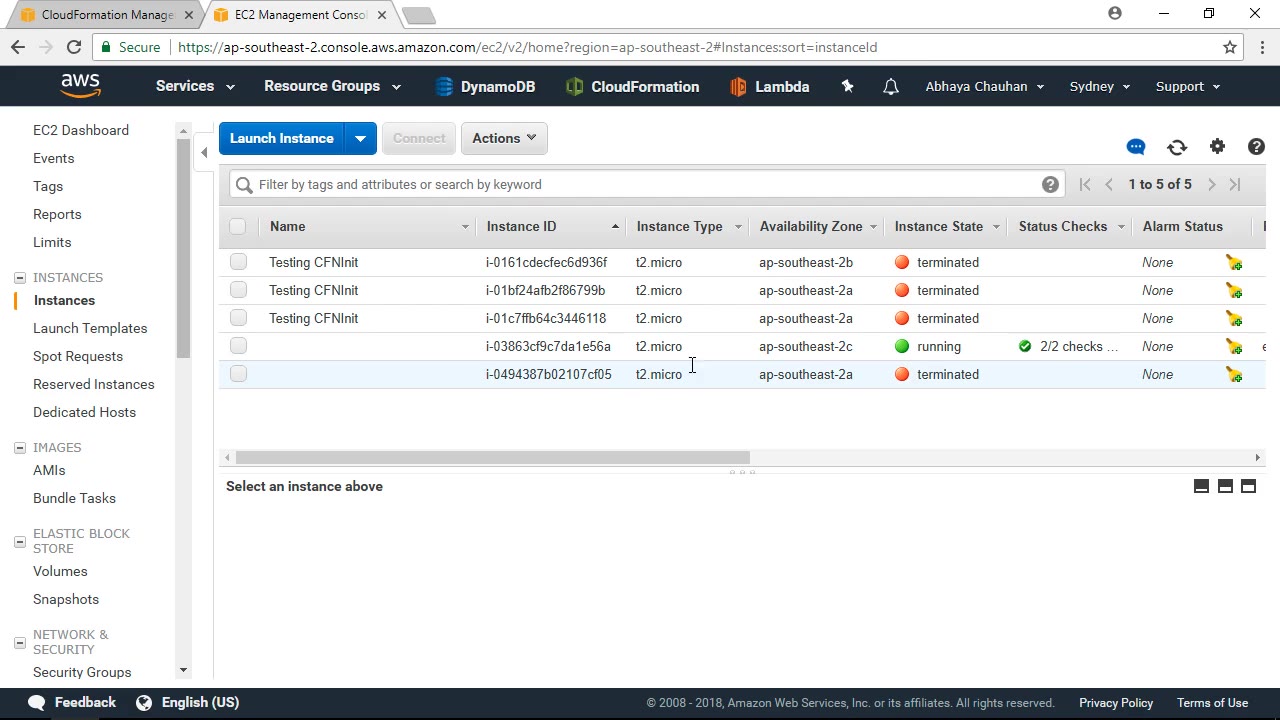Go to first page of results

(1085, 184)
